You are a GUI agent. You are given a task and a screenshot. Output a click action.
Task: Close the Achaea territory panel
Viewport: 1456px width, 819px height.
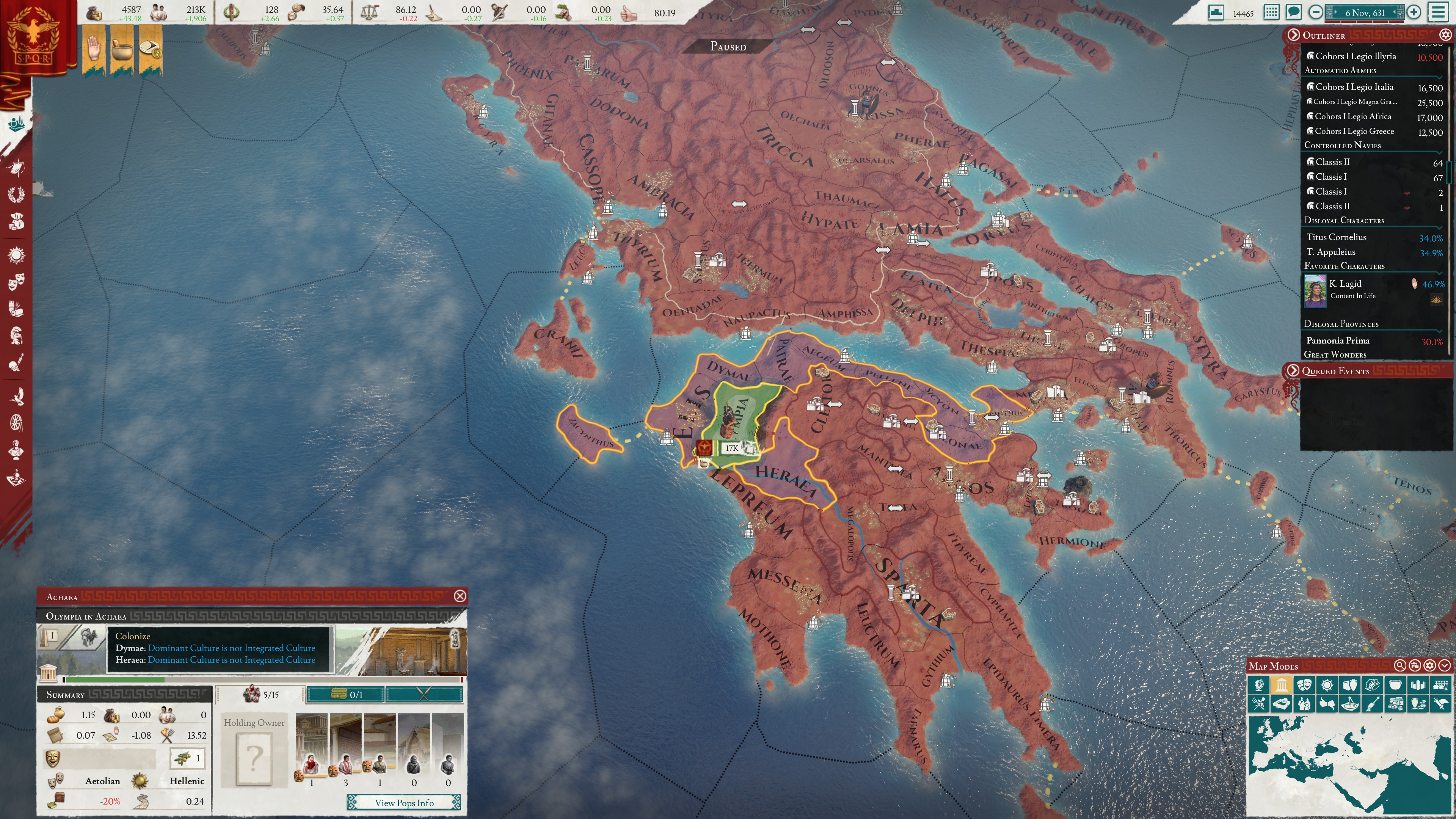tap(460, 596)
